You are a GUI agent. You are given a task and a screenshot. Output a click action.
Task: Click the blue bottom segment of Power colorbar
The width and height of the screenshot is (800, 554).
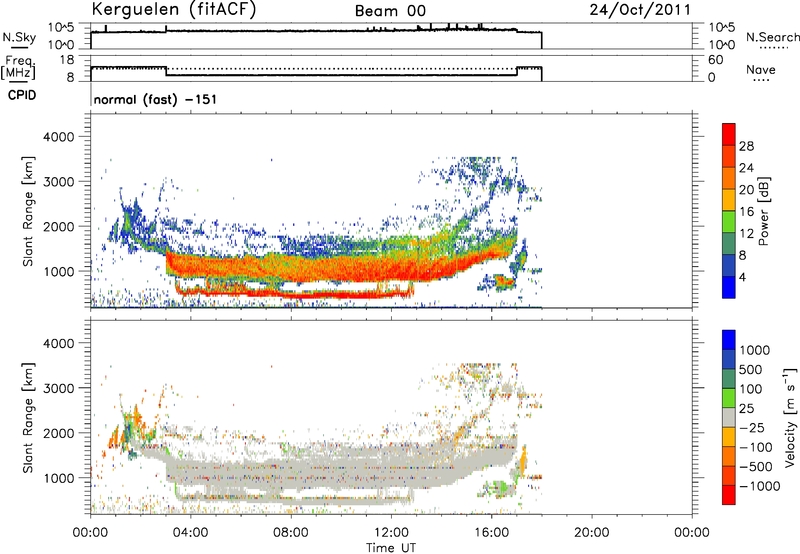(x=729, y=287)
